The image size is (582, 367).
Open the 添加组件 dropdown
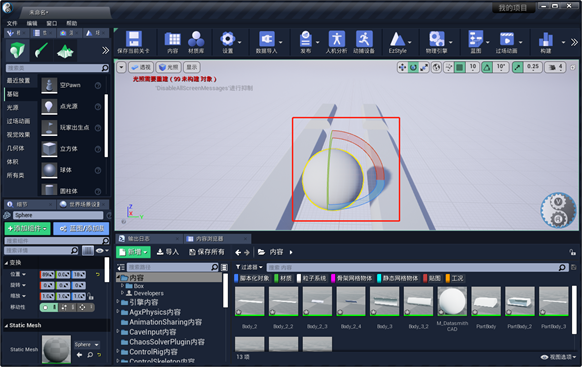pyautogui.click(x=27, y=229)
